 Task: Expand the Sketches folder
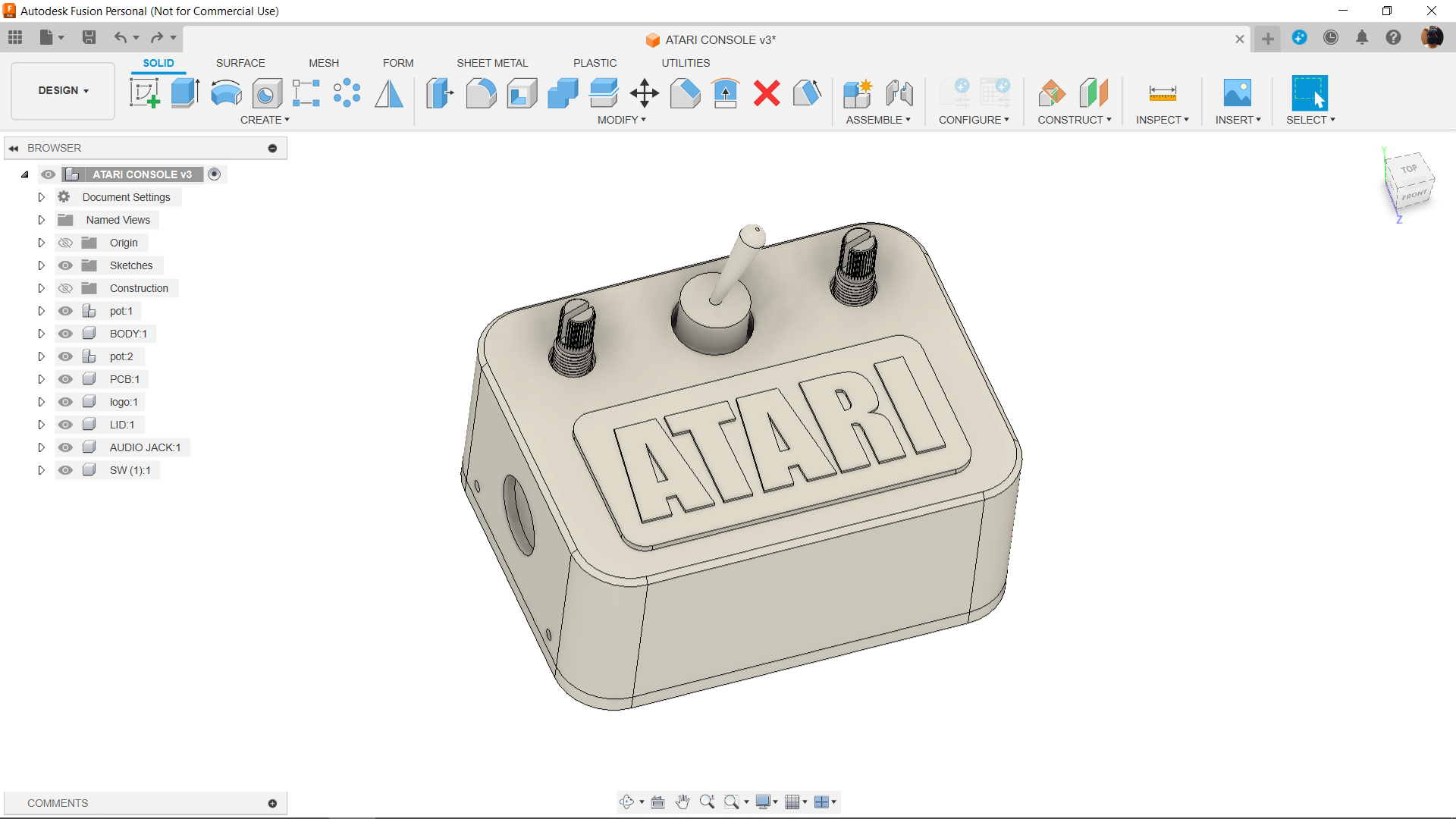tap(42, 265)
